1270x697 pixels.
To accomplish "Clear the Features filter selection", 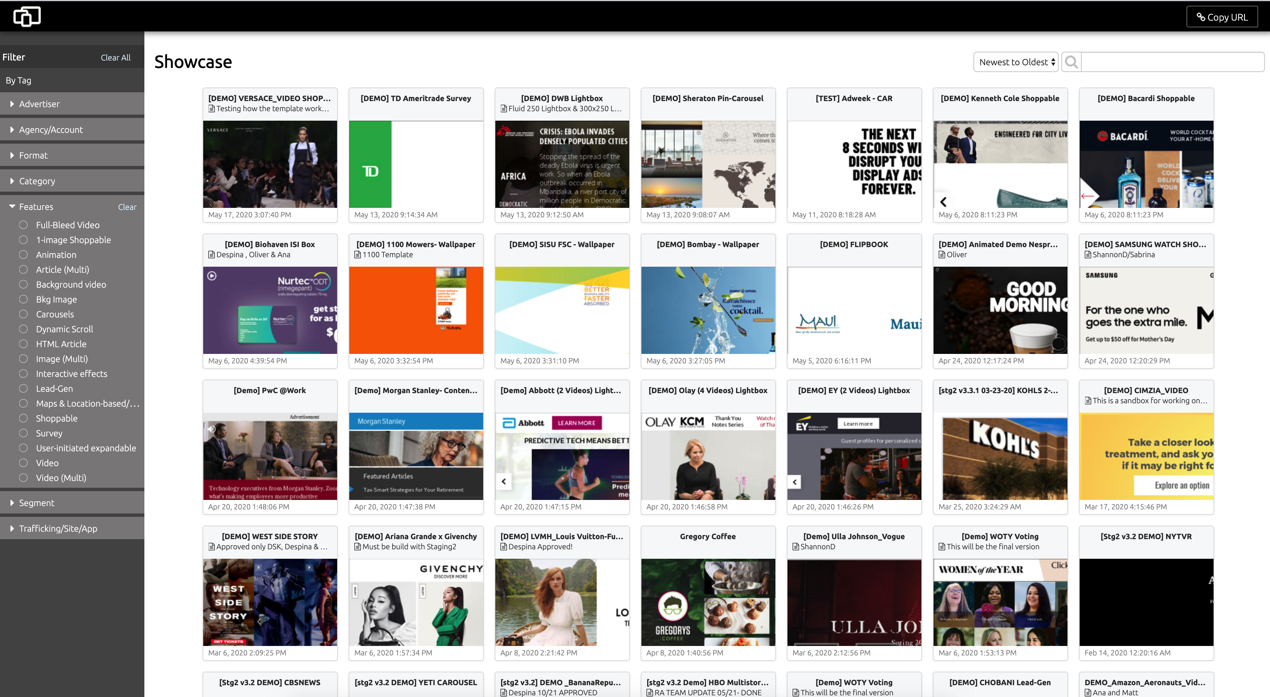I will (127, 207).
